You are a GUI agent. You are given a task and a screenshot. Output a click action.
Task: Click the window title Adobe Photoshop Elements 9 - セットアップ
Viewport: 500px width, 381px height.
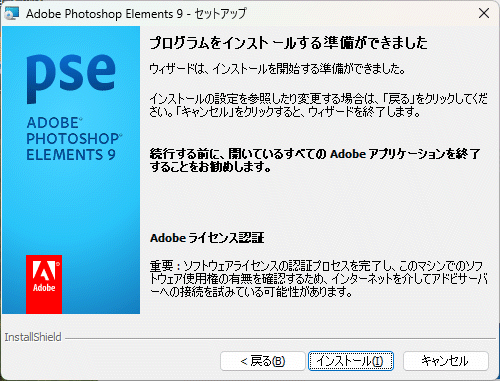(136, 14)
